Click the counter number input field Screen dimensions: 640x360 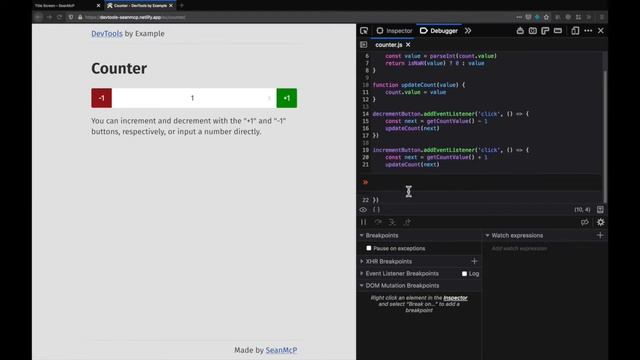194,98
